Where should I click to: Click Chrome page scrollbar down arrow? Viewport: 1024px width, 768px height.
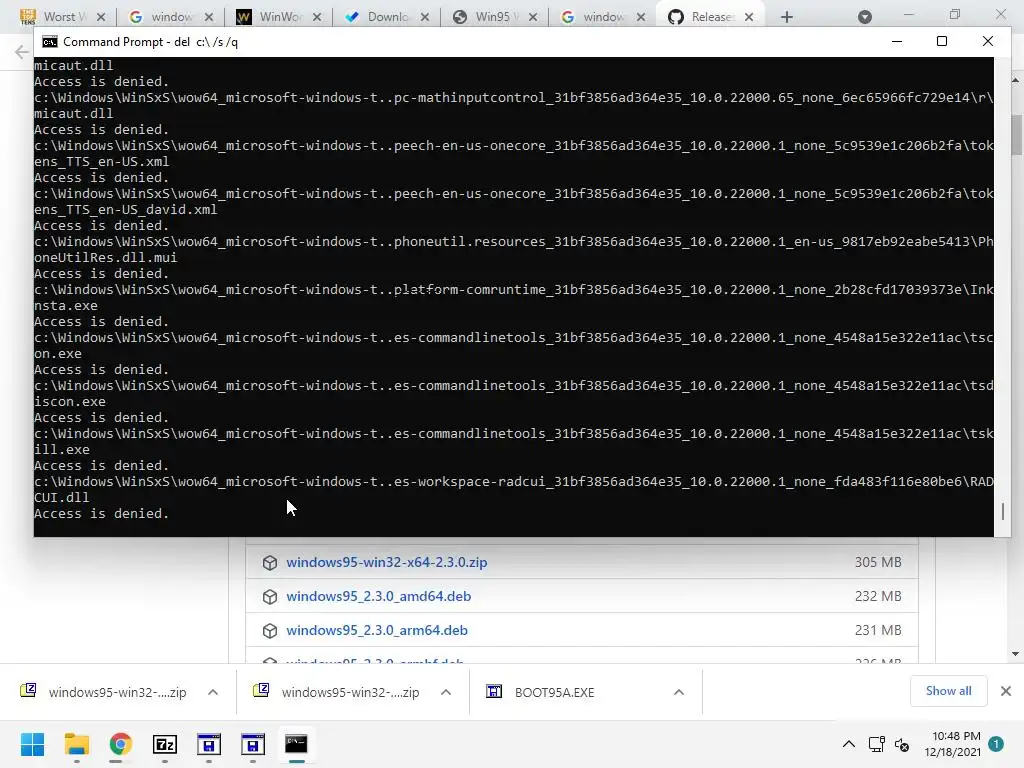pos(1016,654)
